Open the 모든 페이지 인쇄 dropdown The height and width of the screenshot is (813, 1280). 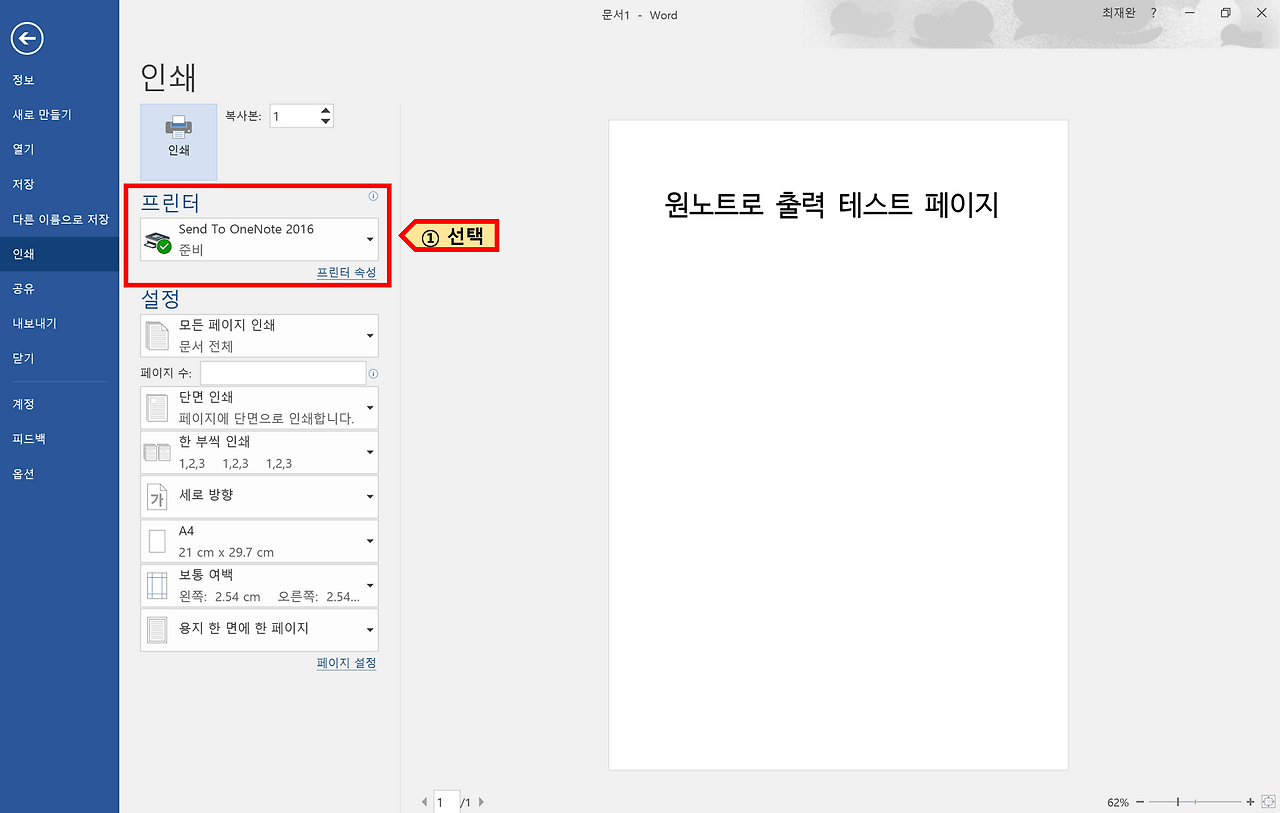click(x=368, y=335)
